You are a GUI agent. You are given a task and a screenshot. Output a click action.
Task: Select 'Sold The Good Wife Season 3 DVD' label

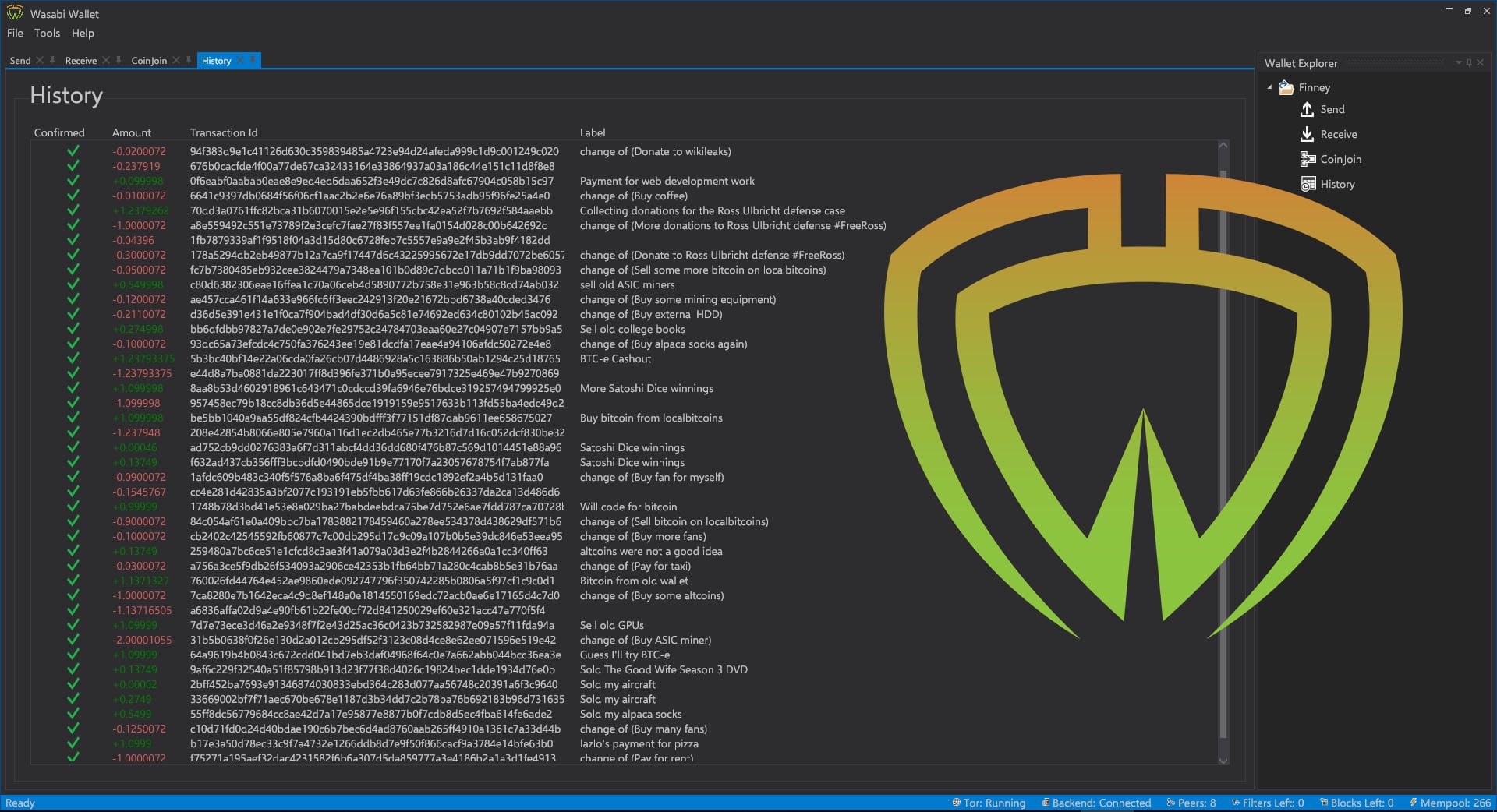click(664, 669)
